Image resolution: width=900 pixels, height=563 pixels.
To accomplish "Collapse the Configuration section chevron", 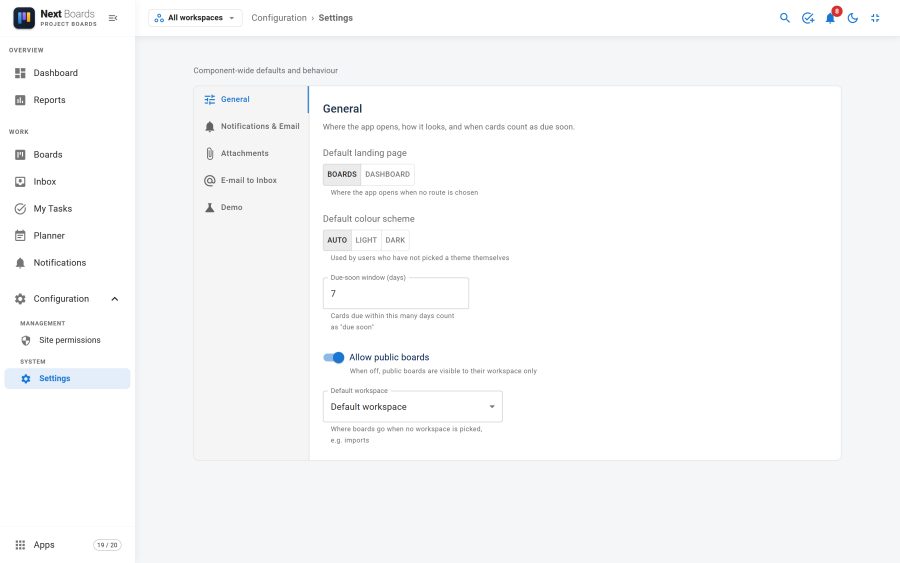I will point(115,298).
